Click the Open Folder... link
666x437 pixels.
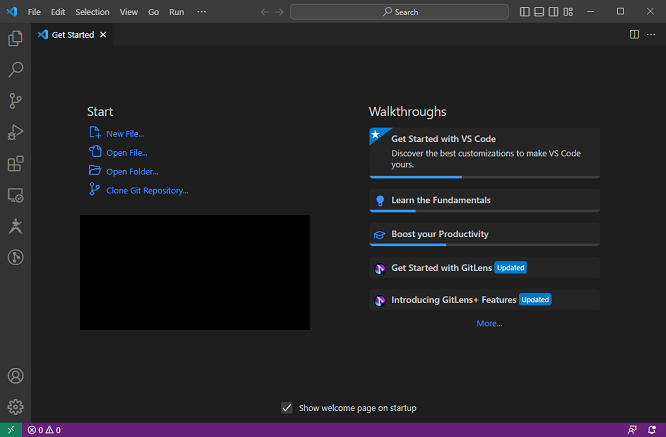[x=132, y=172]
